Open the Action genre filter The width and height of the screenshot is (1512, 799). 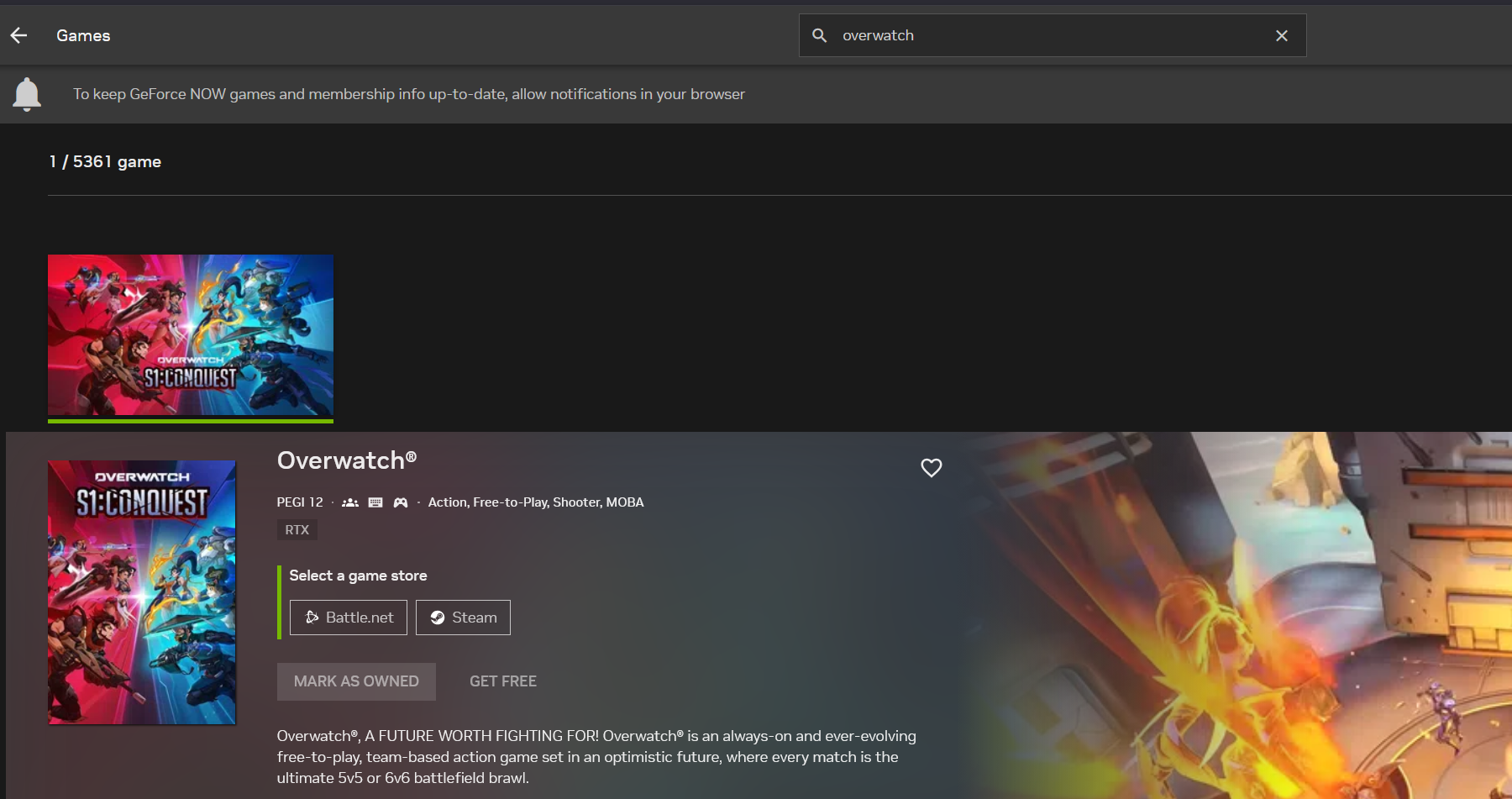click(x=446, y=502)
